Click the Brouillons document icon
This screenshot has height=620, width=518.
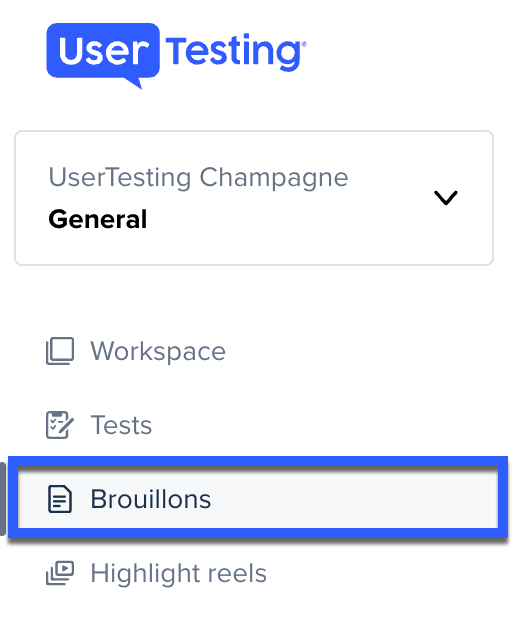pyautogui.click(x=60, y=499)
